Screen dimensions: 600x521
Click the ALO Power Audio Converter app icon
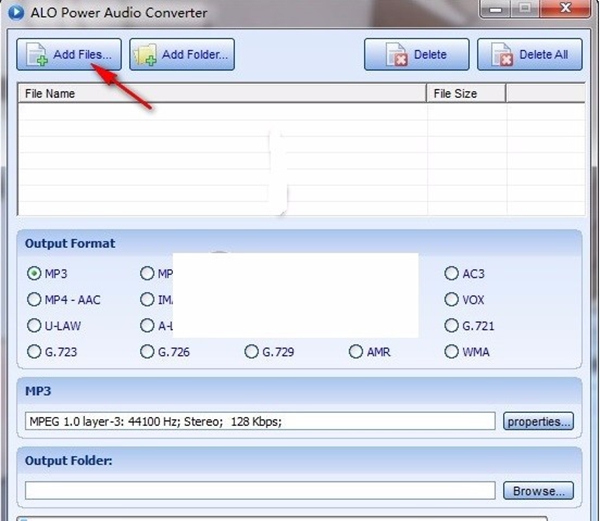pyautogui.click(x=16, y=12)
